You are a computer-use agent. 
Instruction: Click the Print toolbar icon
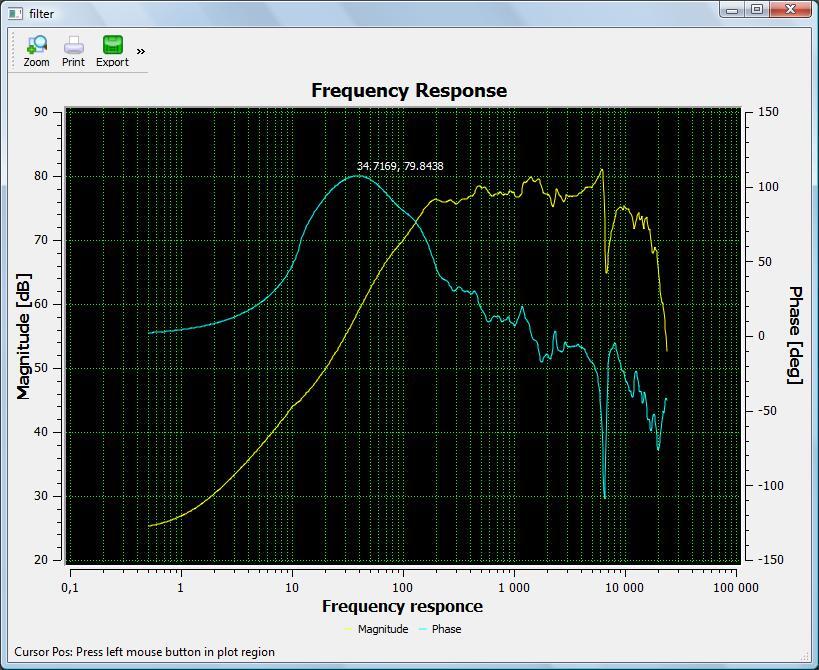(73, 51)
